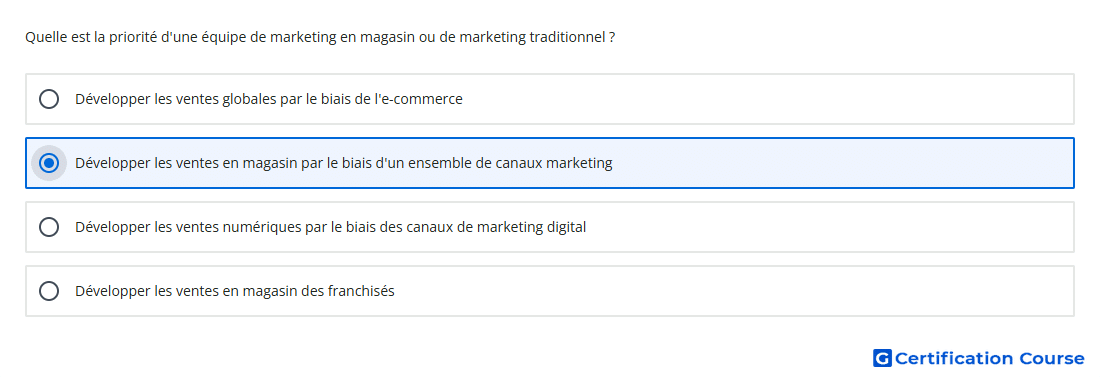Click the empty space in the marketing digital answer box
1100x377 pixels.
pyautogui.click(x=828, y=227)
